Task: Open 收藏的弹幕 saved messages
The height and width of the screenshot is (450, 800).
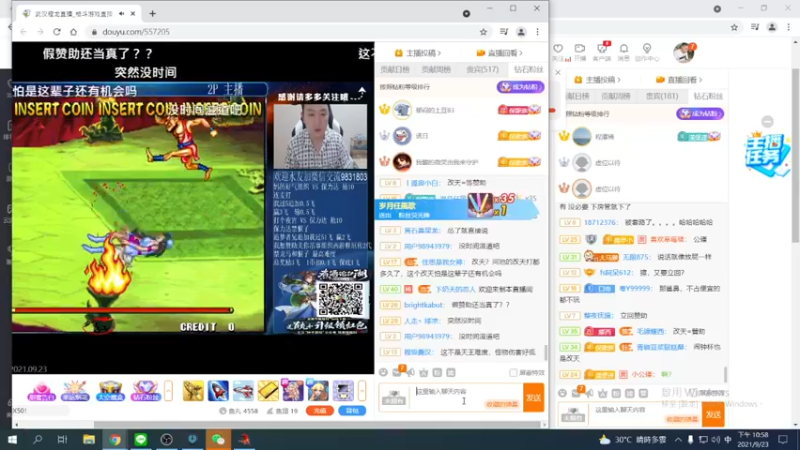Action: click(502, 404)
